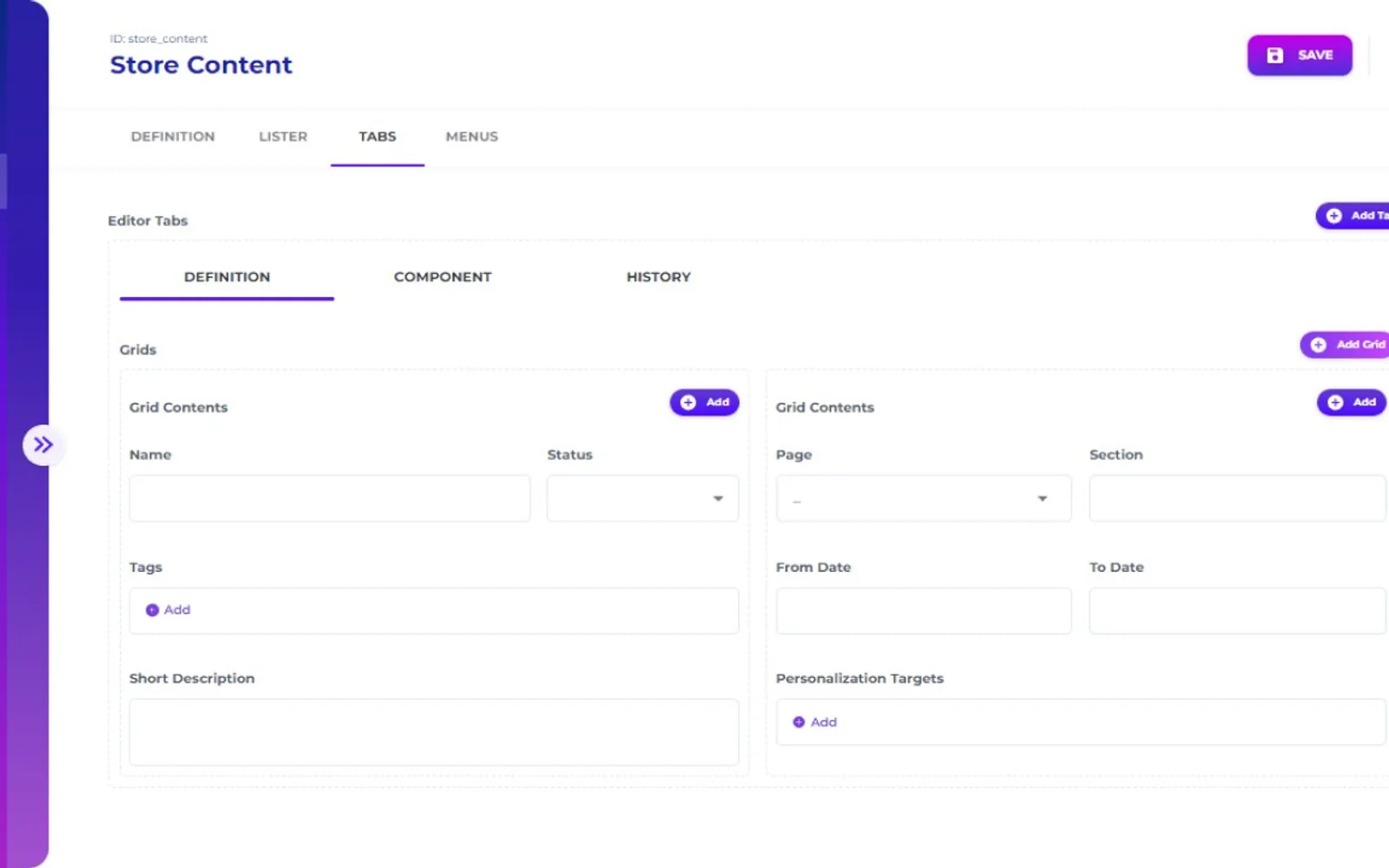The width and height of the screenshot is (1389, 868).
Task: Focus the Short Description text area
Action: [434, 733]
